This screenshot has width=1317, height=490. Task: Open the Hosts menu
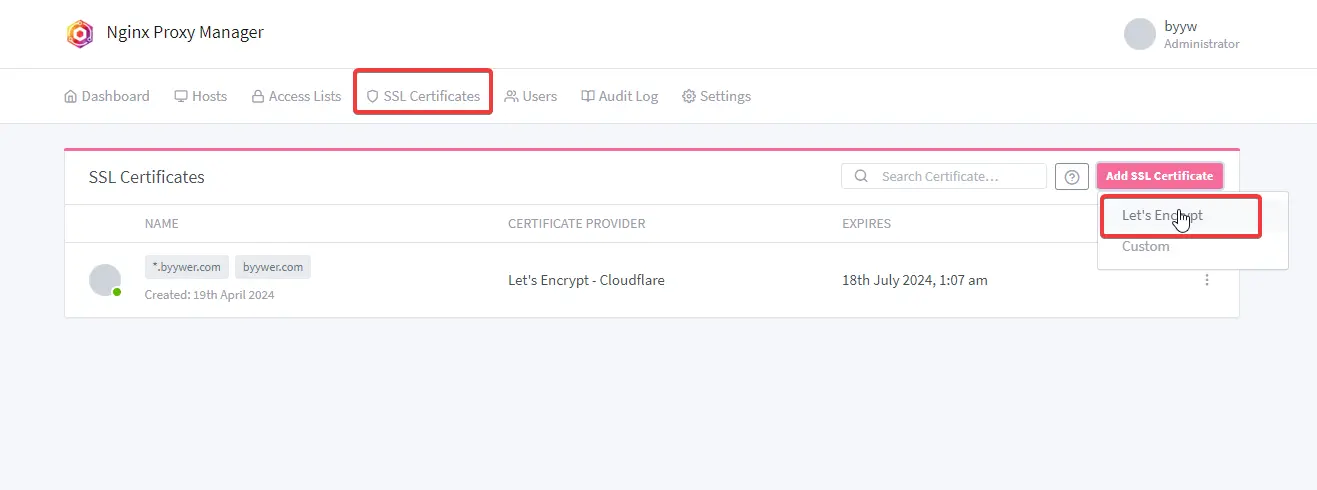(x=201, y=96)
